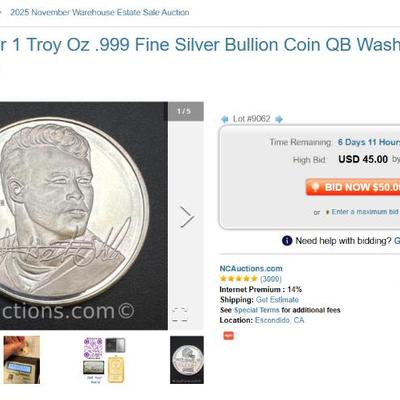
Task: Click the five-star seller rating
Action: [238, 279]
